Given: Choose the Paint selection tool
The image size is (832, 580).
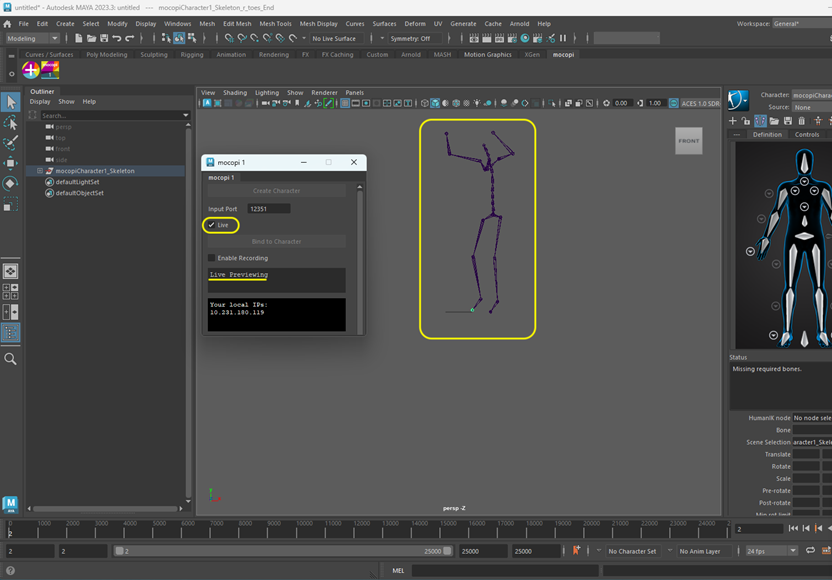Looking at the screenshot, I should pyautogui.click(x=11, y=142).
